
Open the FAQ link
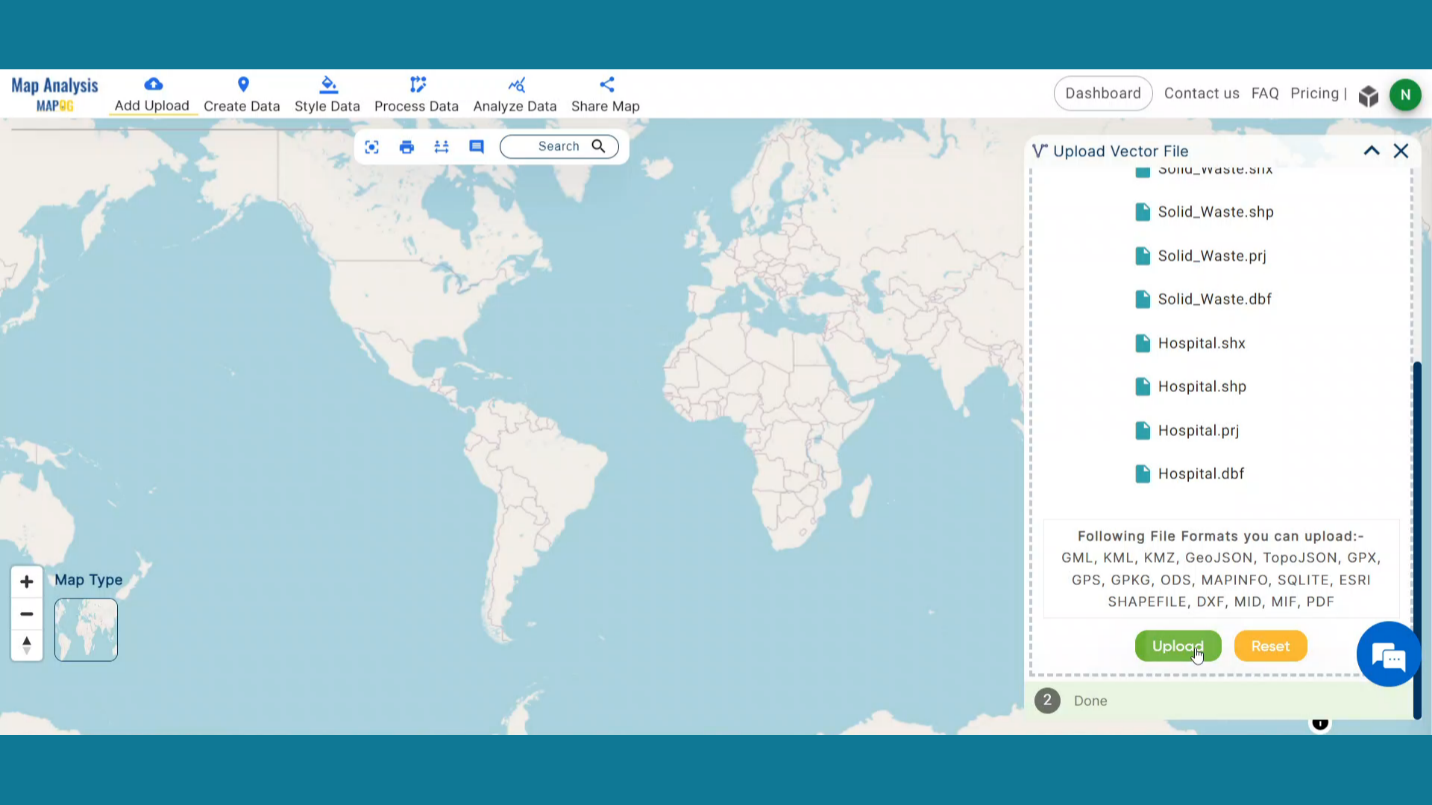1265,93
